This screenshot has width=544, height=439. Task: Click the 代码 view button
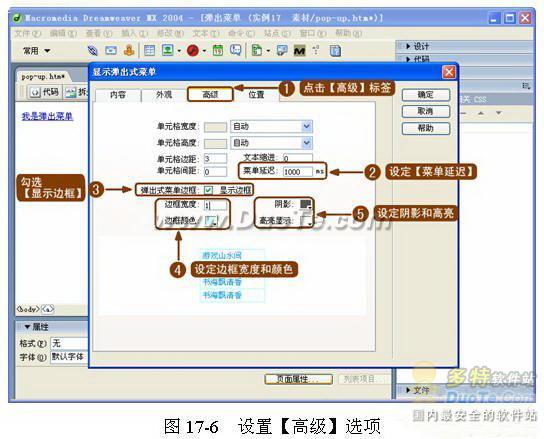(x=45, y=92)
